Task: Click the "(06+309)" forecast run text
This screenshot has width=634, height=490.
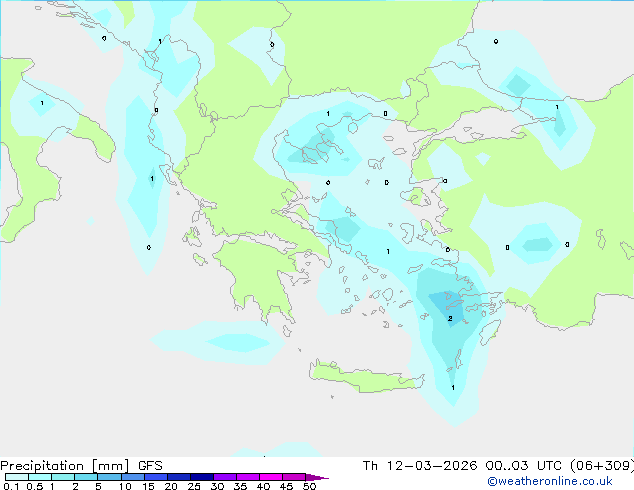Action: [x=602, y=466]
